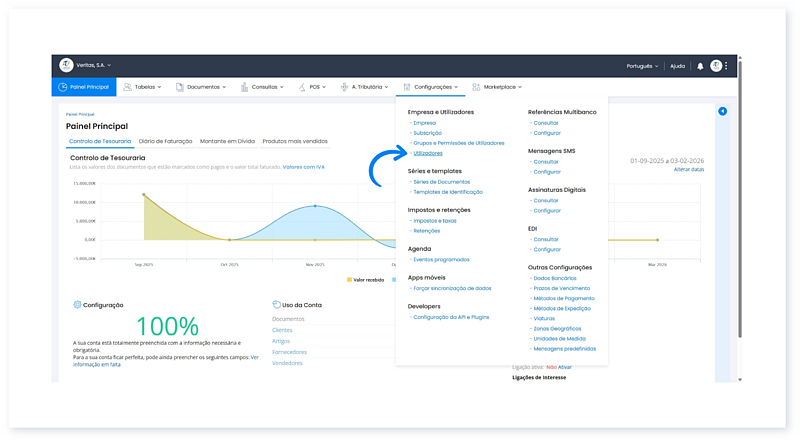The image size is (800, 442).
Task: Select Grupos e Permissões de Utilizadores
Action: pos(458,143)
